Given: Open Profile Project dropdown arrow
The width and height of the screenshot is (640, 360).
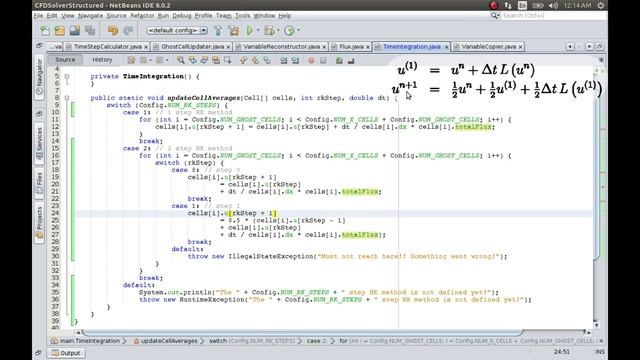Looking at the screenshot, I should coord(298,30).
